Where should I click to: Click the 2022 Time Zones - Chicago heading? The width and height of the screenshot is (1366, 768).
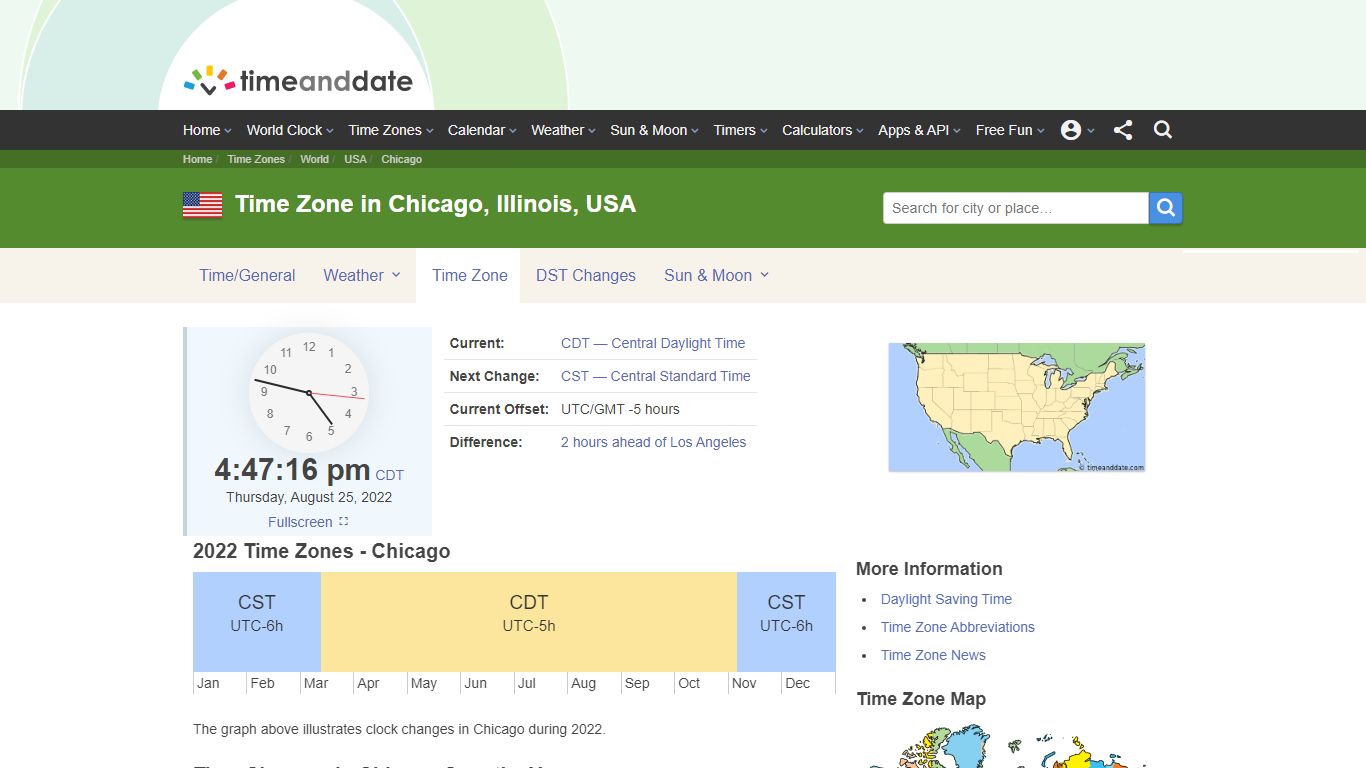point(321,551)
